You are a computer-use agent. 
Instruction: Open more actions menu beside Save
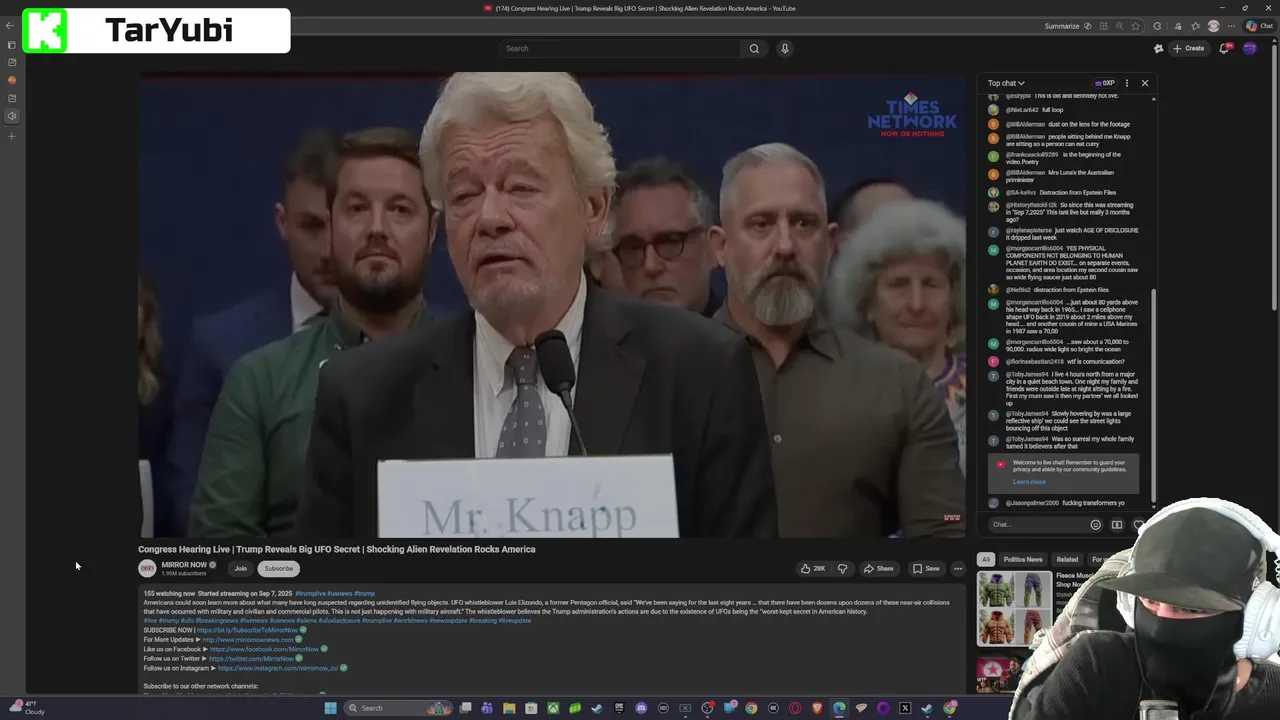(957, 568)
